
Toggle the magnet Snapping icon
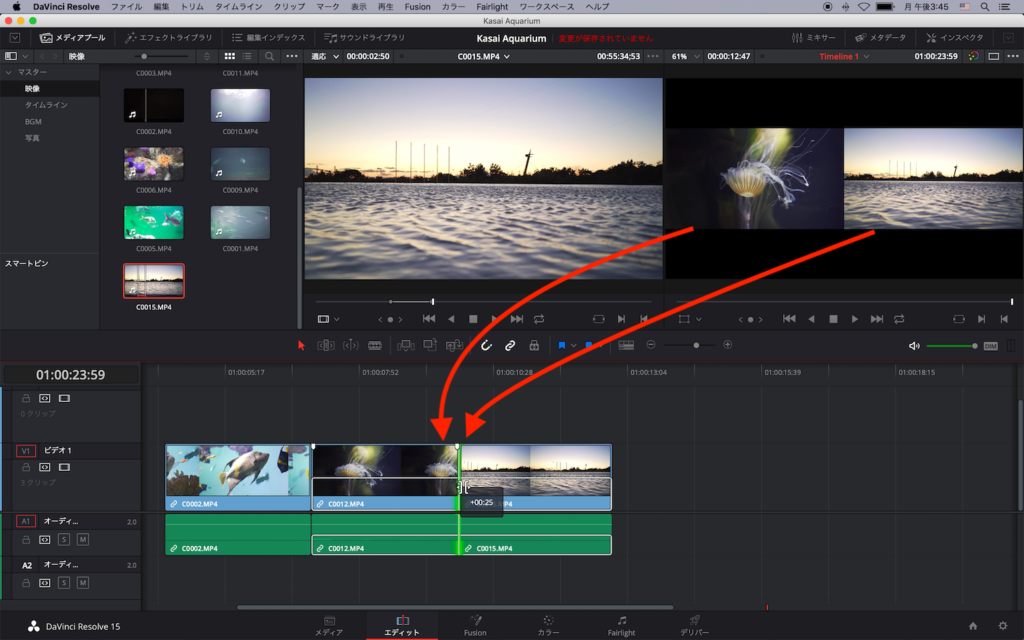pos(486,345)
